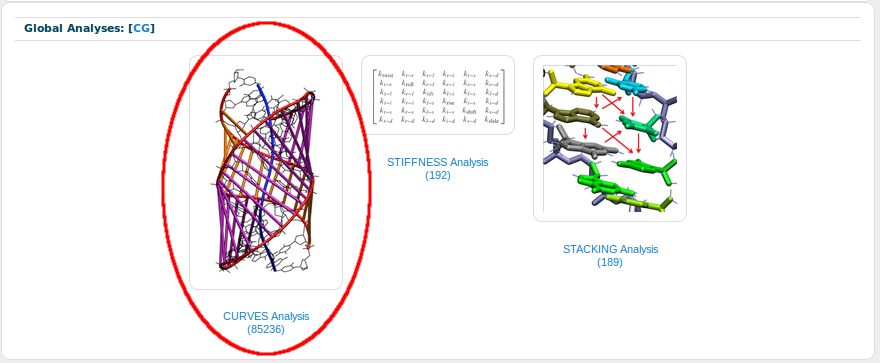Open the CURVES Analysis helix thumbnail

(x=266, y=172)
